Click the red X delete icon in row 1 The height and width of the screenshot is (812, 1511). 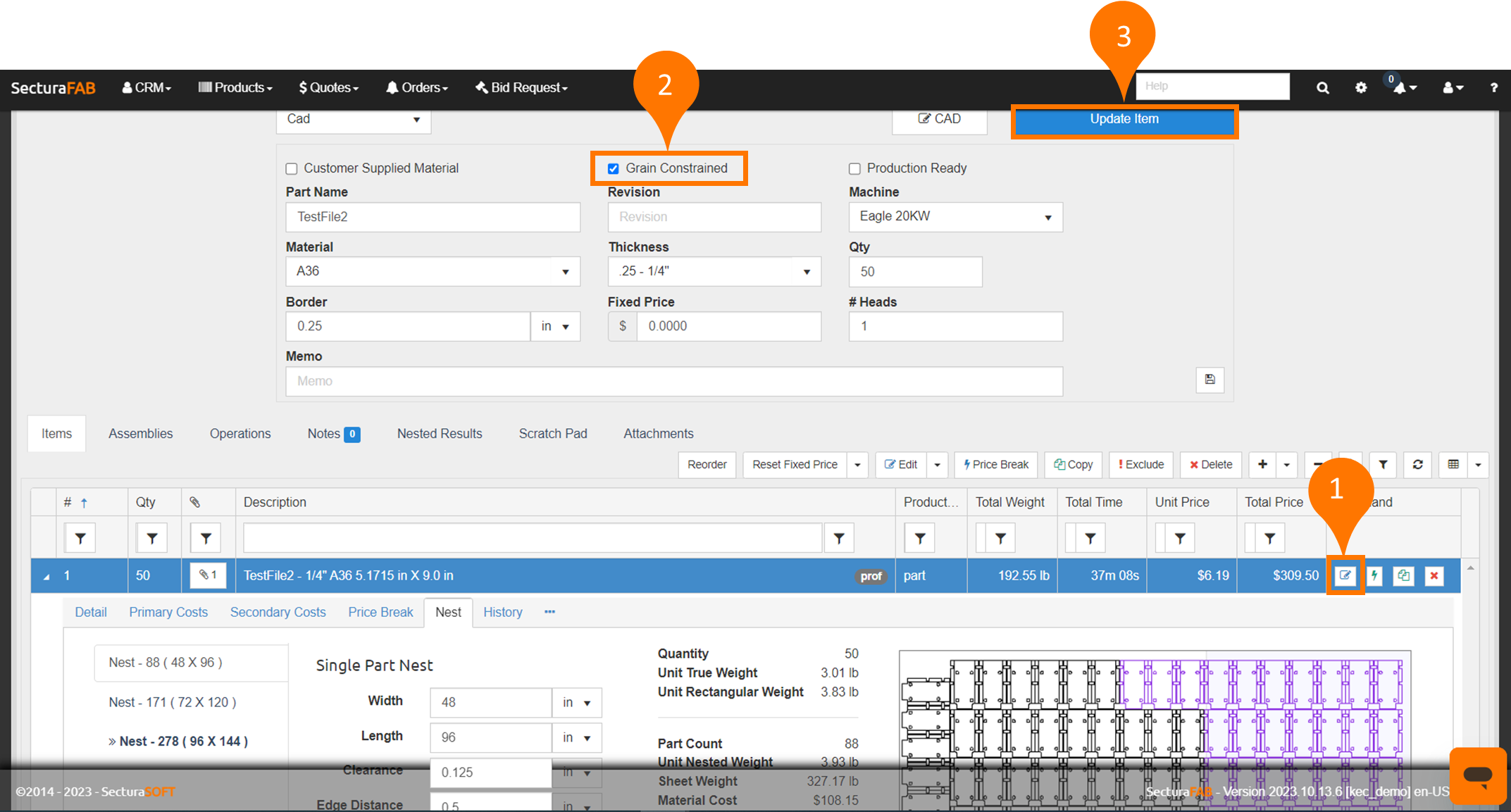pyautogui.click(x=1434, y=575)
